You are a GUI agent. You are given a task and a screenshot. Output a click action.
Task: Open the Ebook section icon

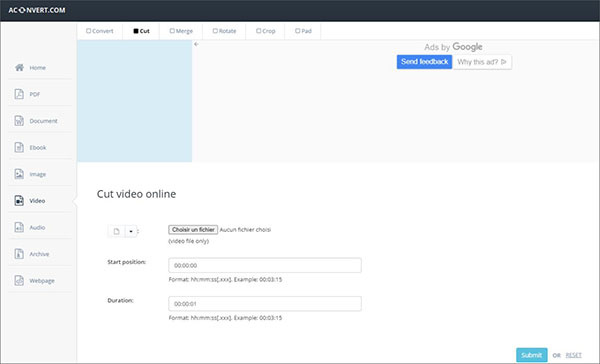(19, 147)
